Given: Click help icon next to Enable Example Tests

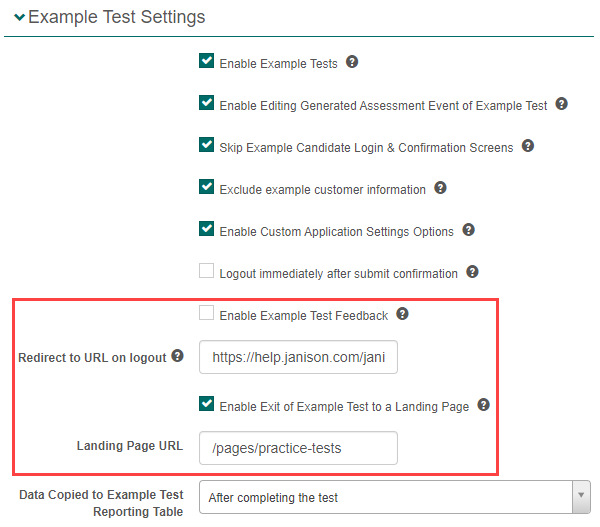Looking at the screenshot, I should tap(352, 62).
